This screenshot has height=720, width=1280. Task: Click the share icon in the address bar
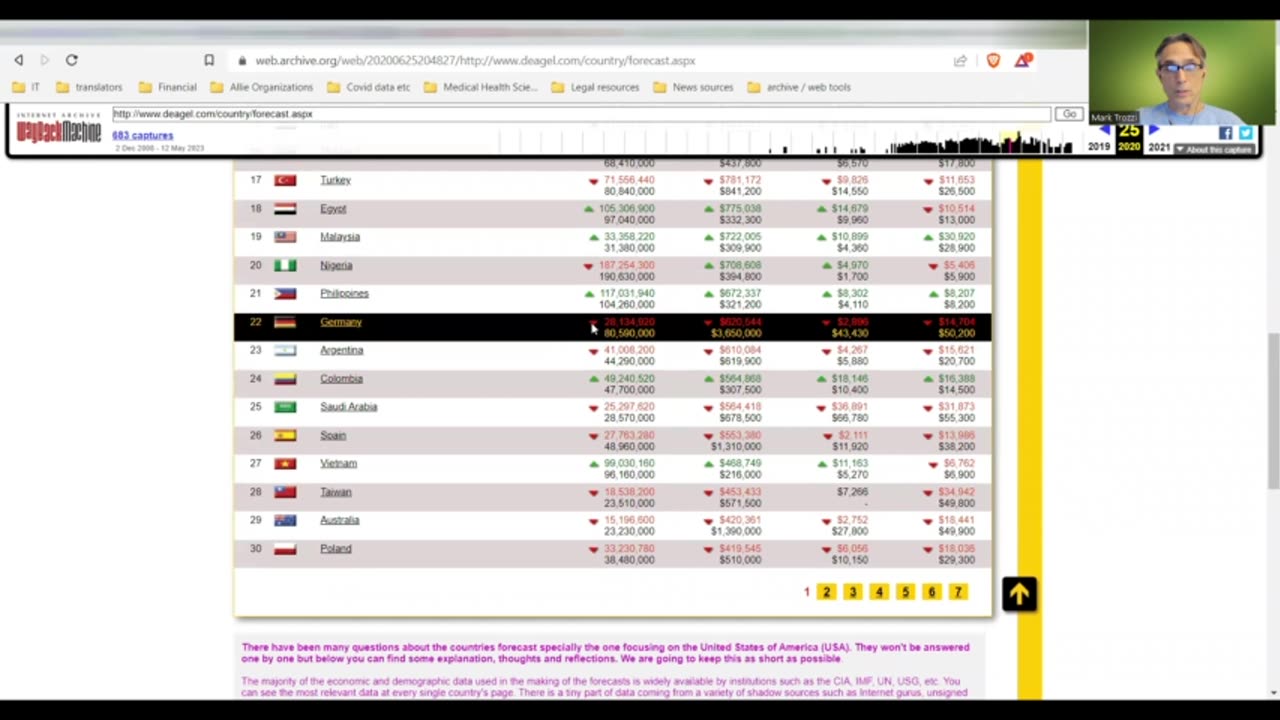tap(960, 60)
